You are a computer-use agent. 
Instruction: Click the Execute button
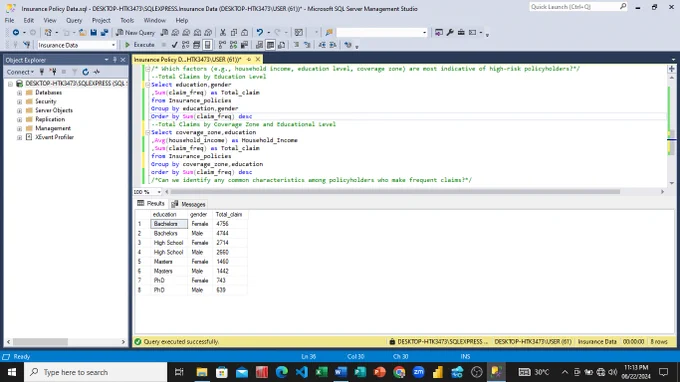140,45
